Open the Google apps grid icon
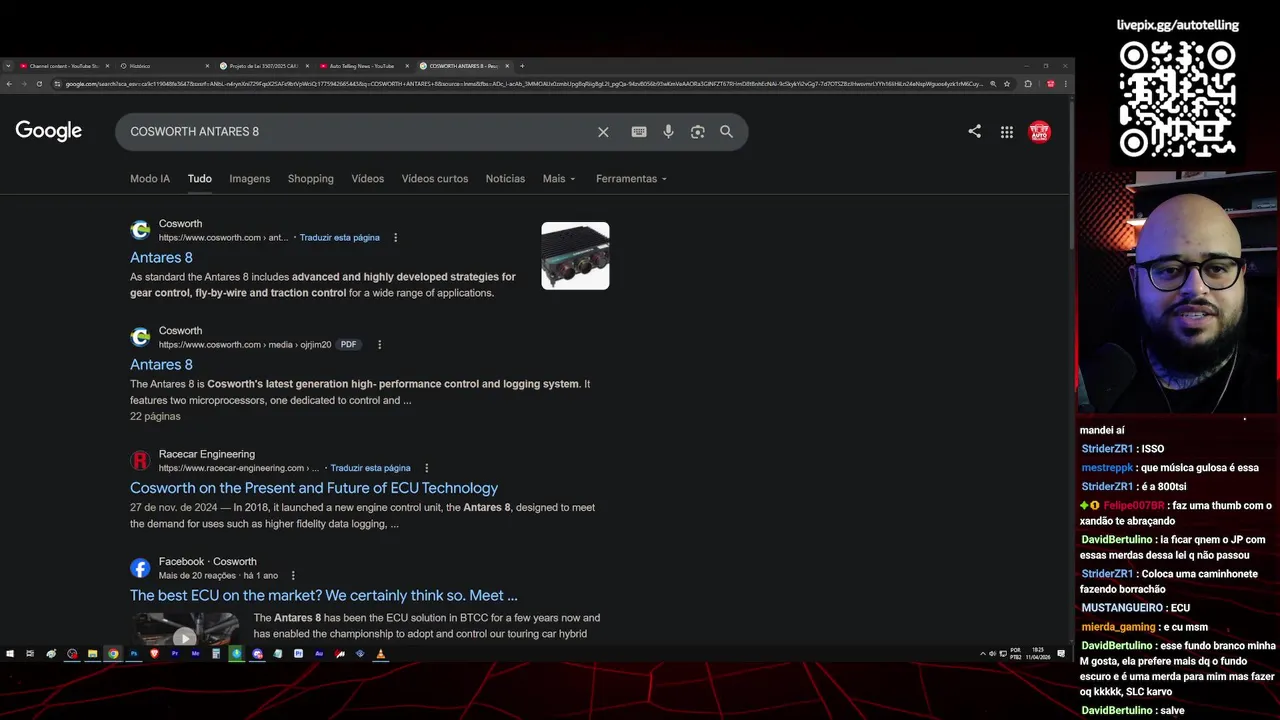This screenshot has width=1280, height=720. point(1007,132)
